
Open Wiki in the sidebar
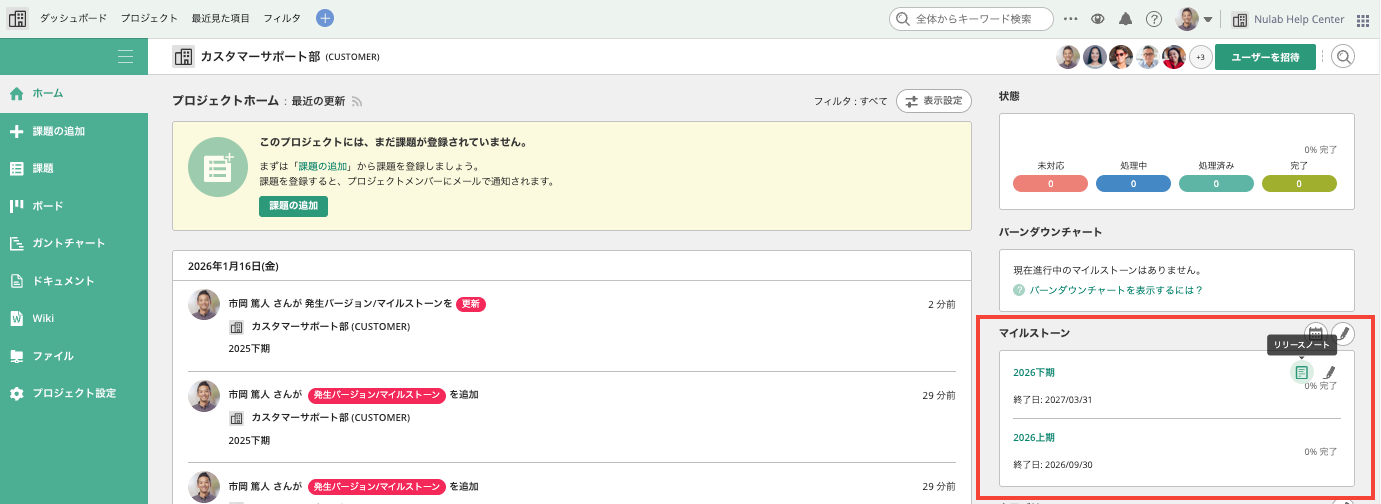pos(74,318)
